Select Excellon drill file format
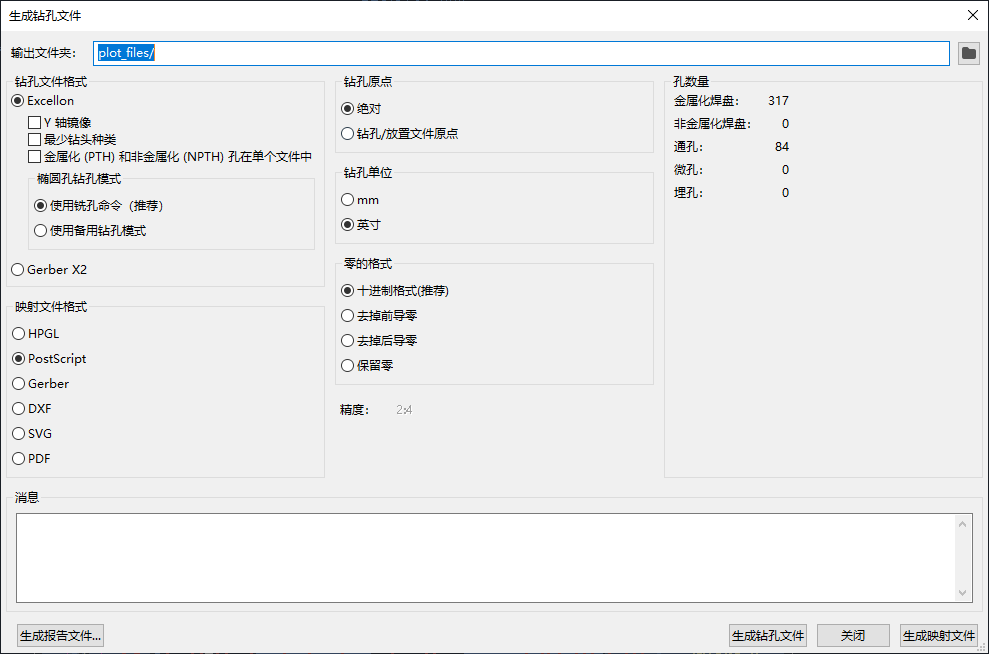Viewport: 989px width, 654px height. [17, 100]
